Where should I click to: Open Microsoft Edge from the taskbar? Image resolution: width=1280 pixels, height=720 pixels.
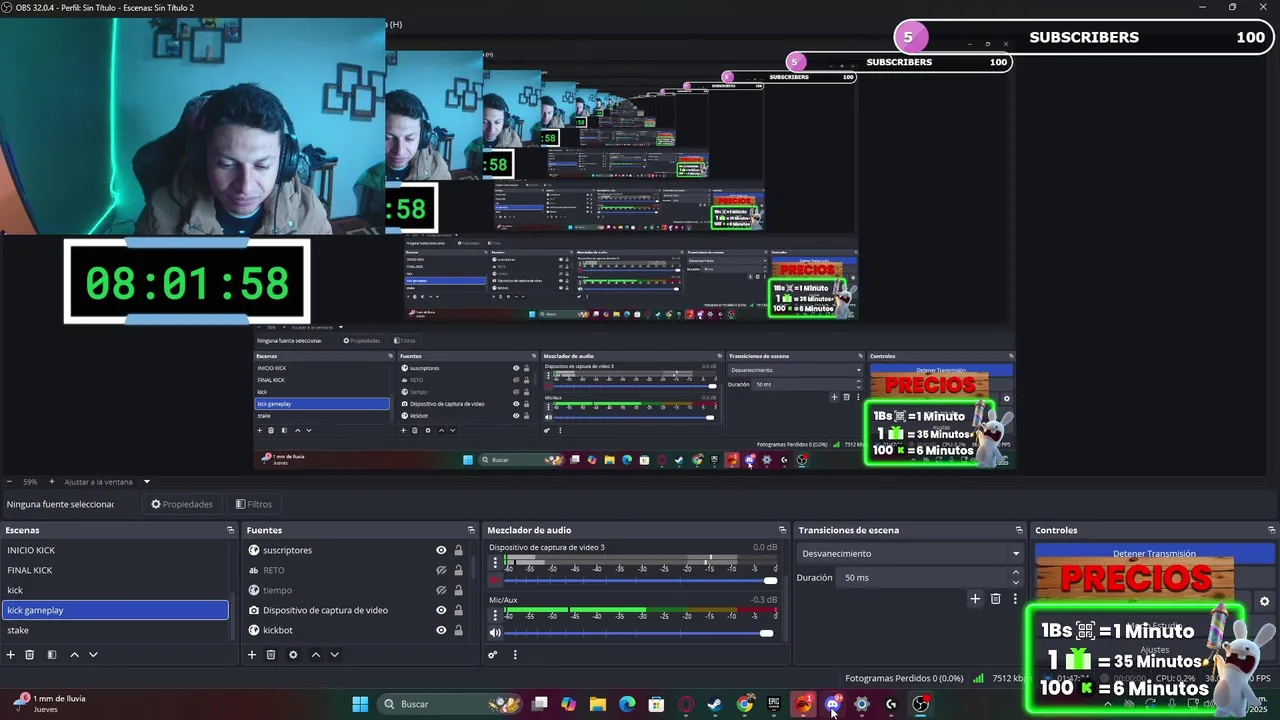[627, 704]
